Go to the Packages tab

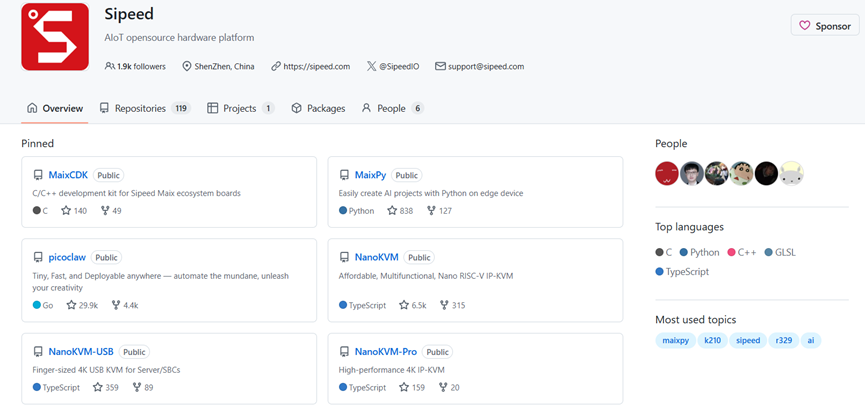coord(318,109)
